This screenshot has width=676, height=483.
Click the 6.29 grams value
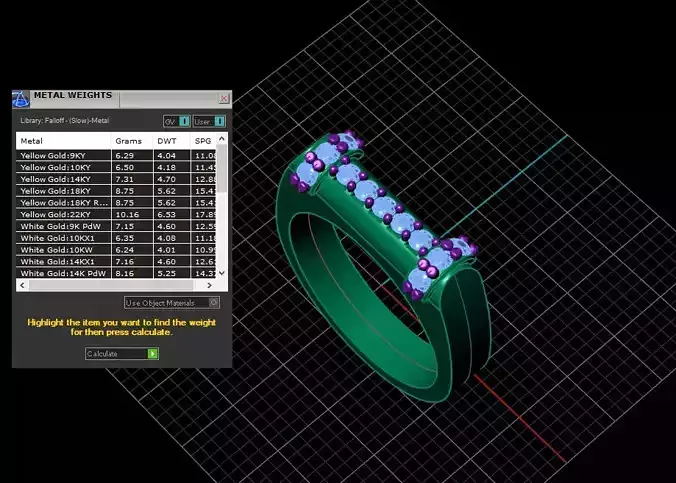[x=125, y=156]
